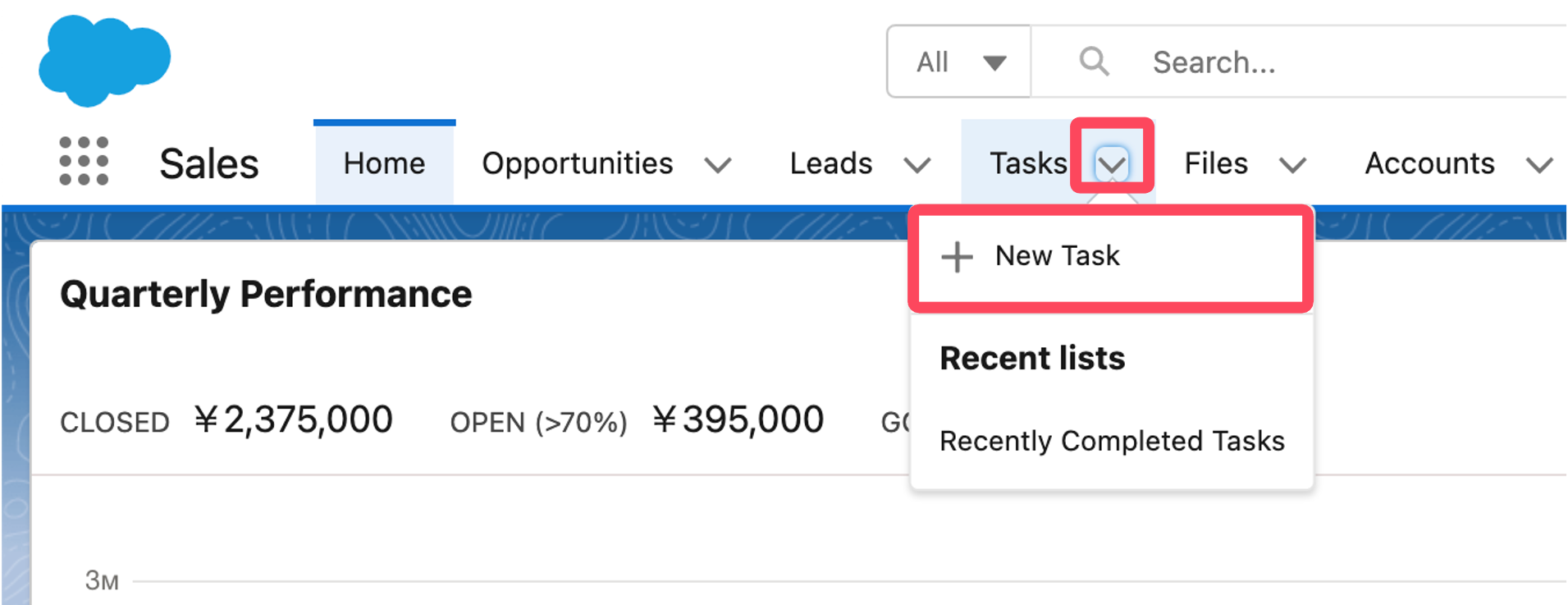
Task: Open the Opportunities tab
Action: pyautogui.click(x=577, y=163)
